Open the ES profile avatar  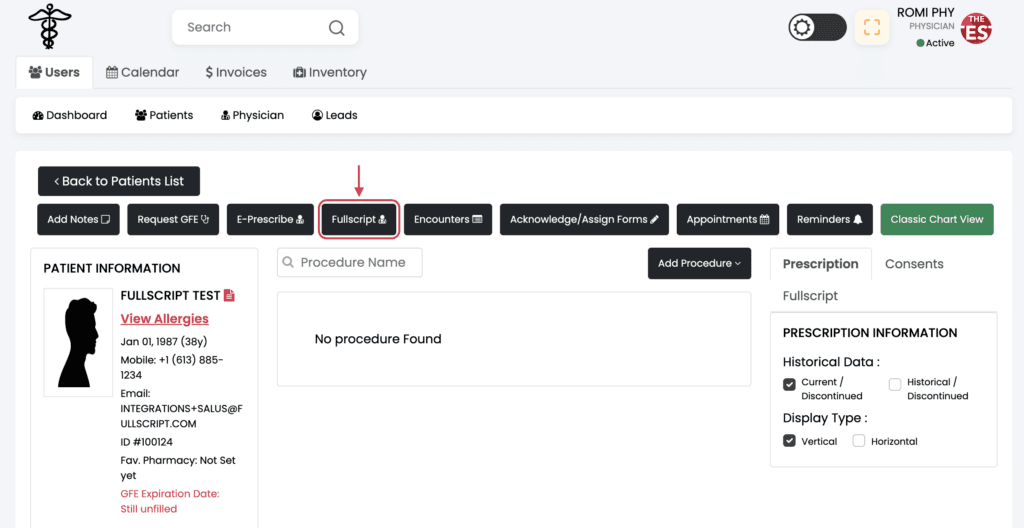click(976, 29)
